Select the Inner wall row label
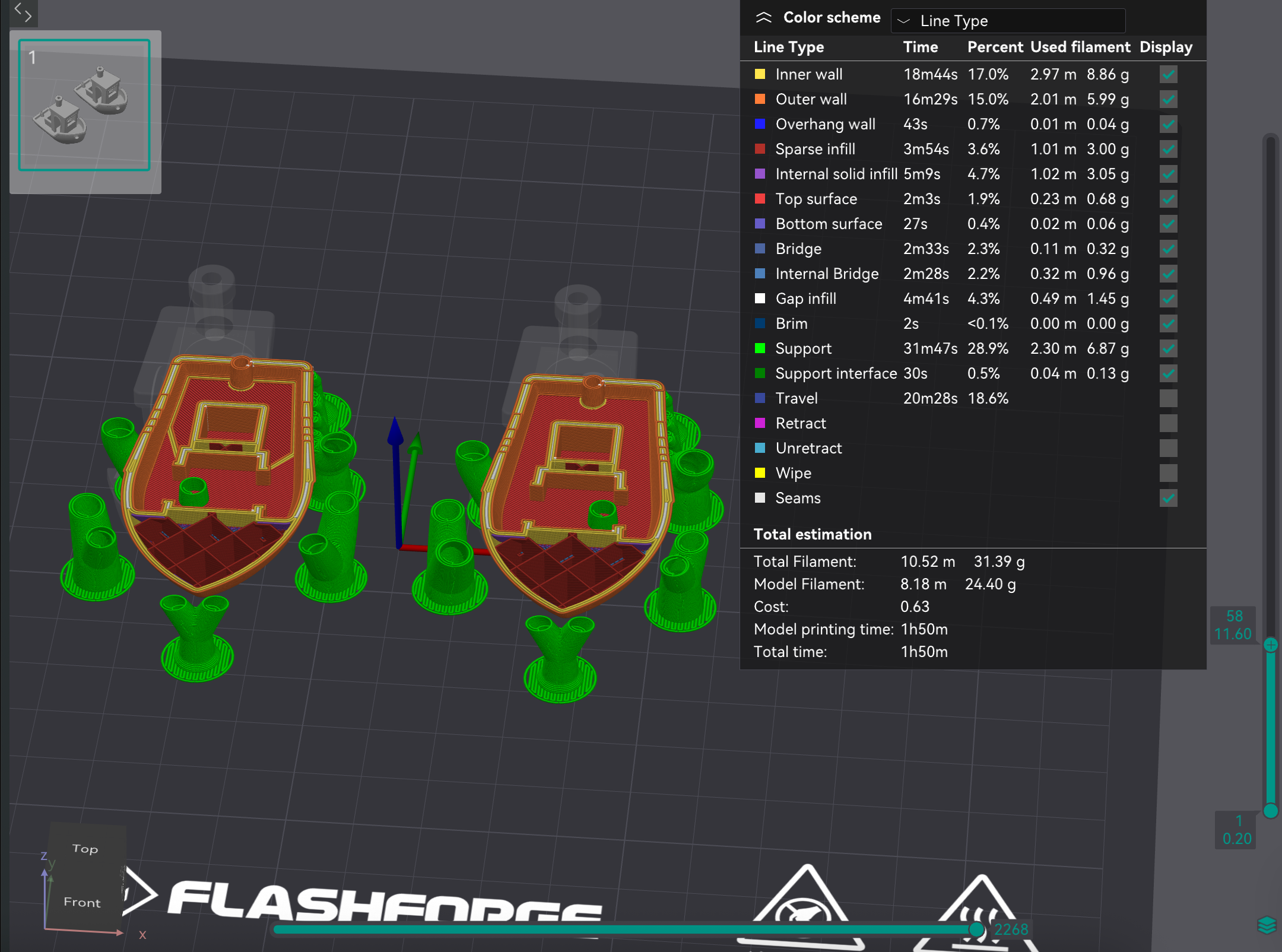 coord(809,74)
